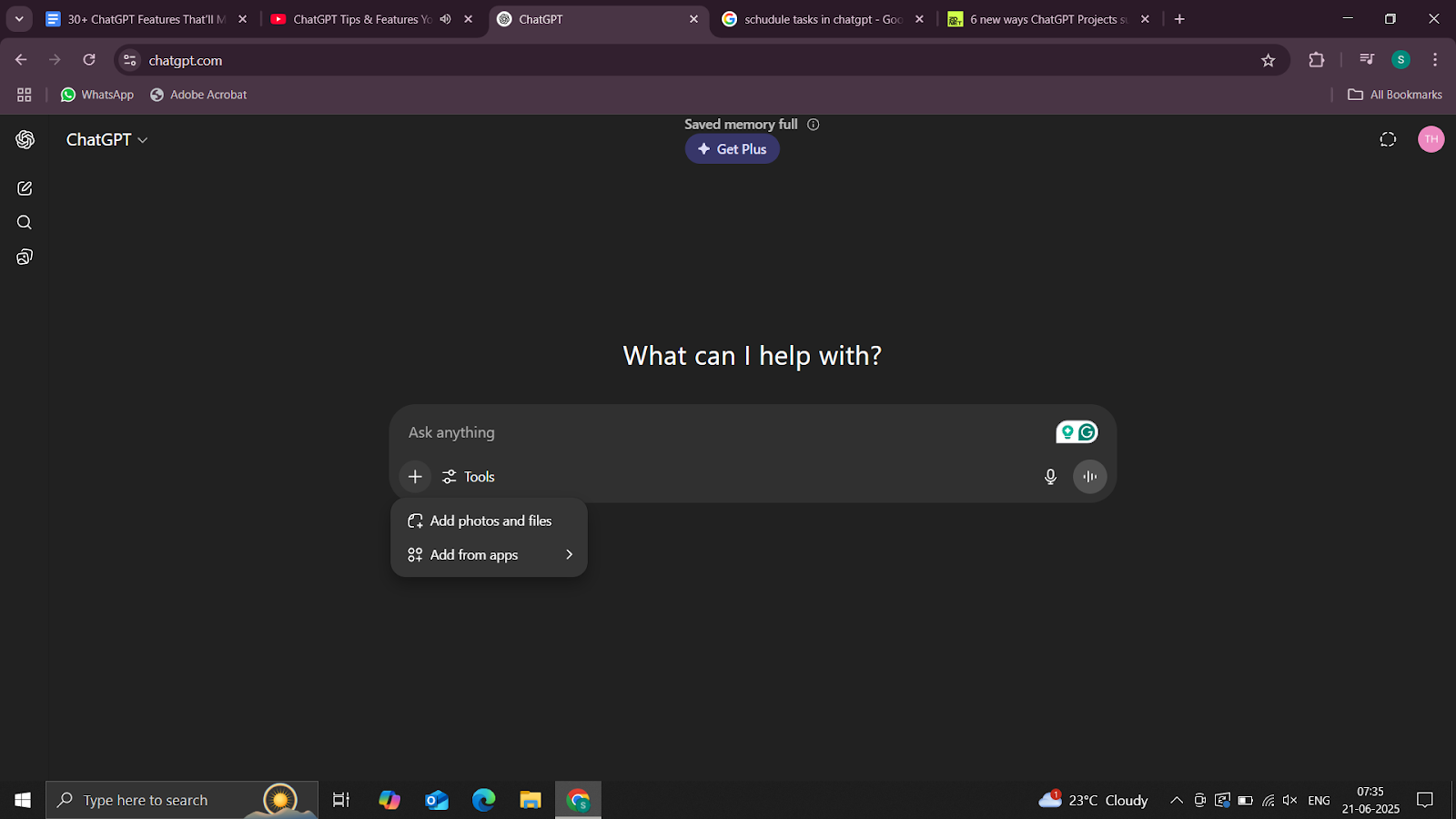Launch Copilot from the taskbar
Viewport: 1456px width, 819px height.
[x=389, y=800]
